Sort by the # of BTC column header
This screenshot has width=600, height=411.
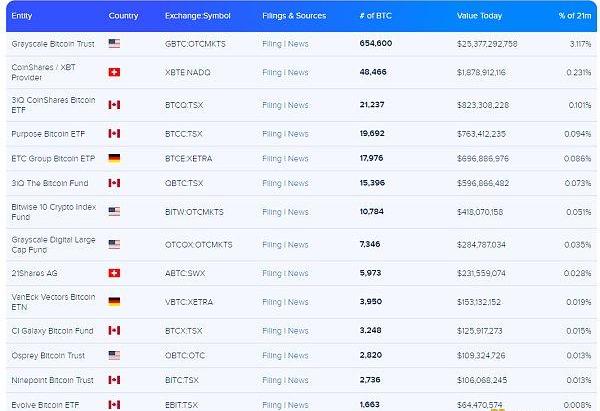click(x=374, y=16)
